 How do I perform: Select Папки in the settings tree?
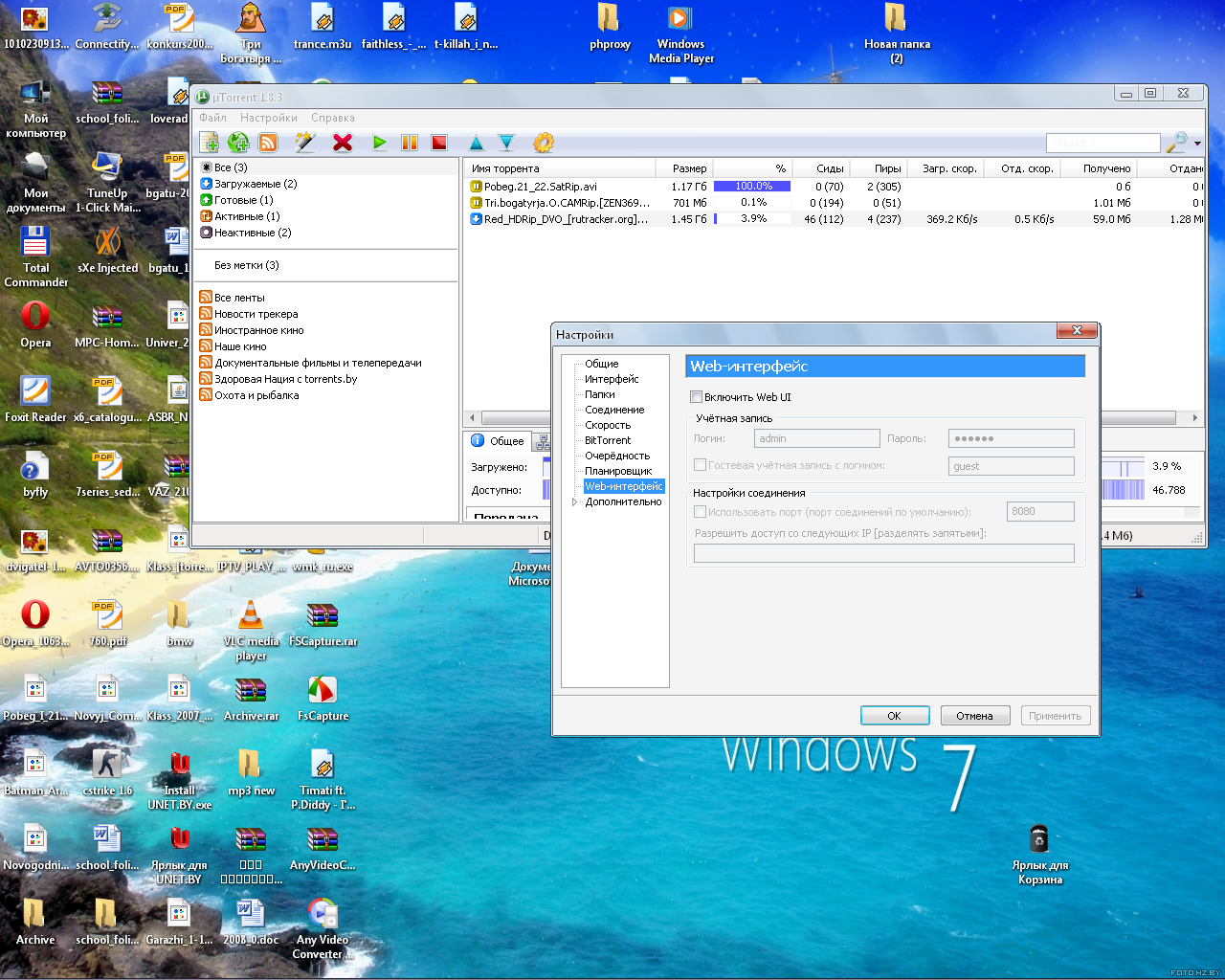tap(600, 394)
